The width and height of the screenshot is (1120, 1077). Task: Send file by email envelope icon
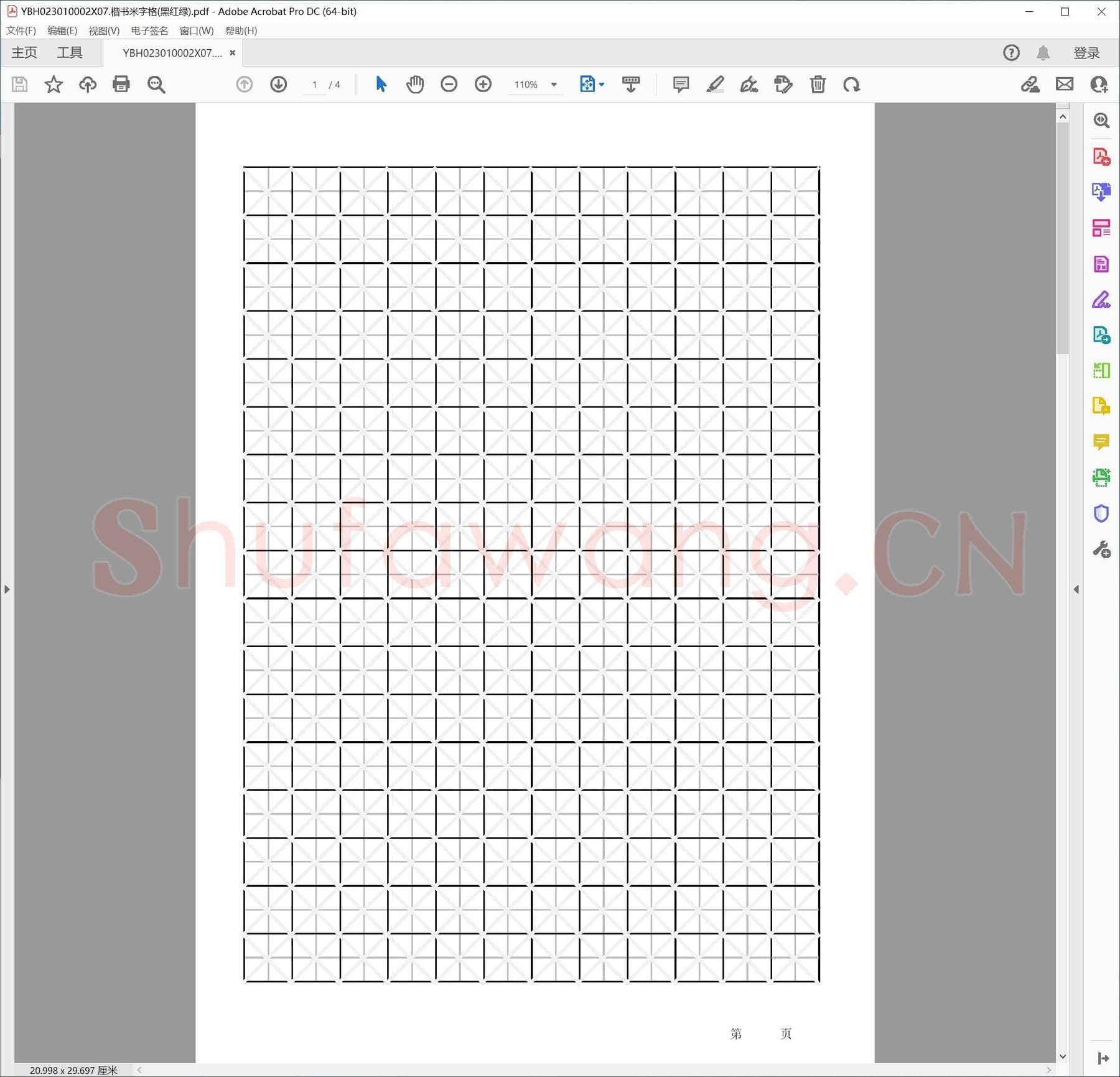tap(1065, 84)
